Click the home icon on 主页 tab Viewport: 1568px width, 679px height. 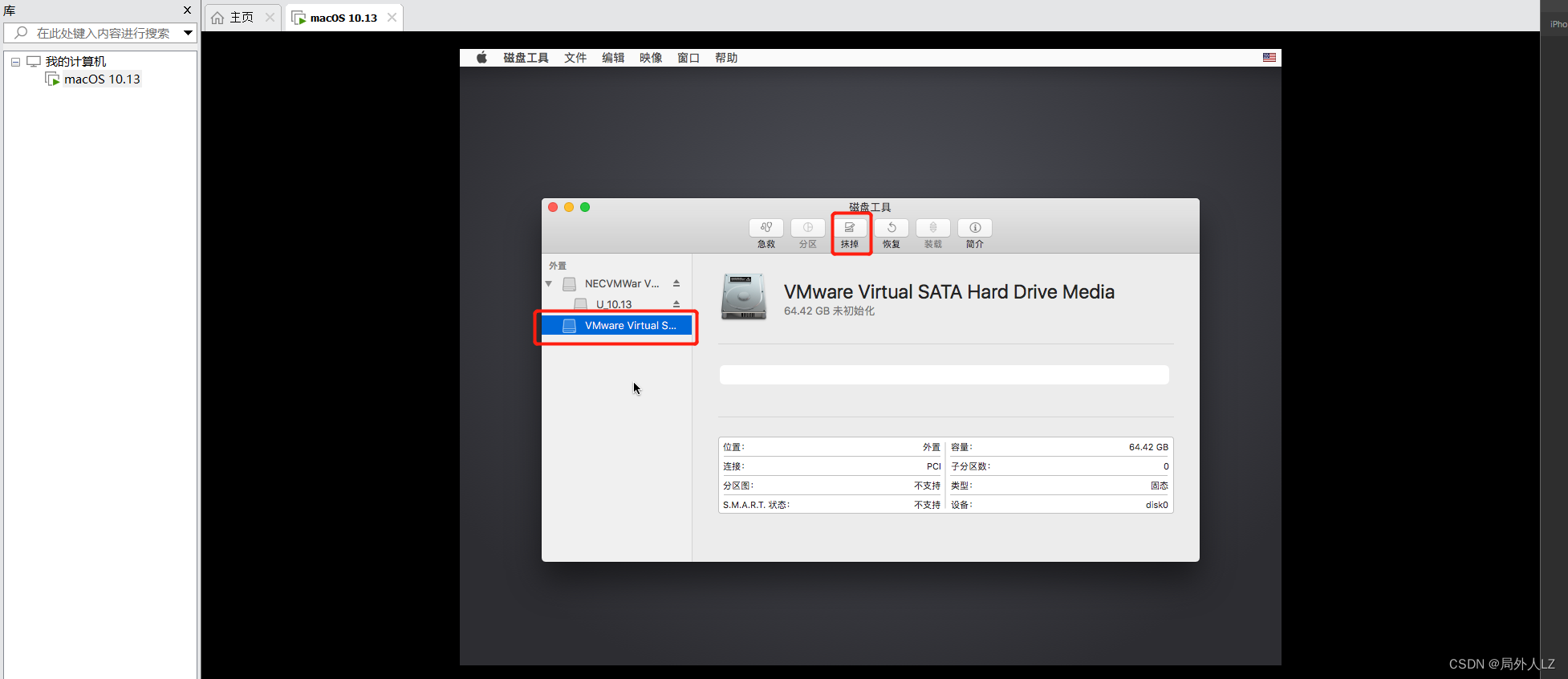[217, 18]
